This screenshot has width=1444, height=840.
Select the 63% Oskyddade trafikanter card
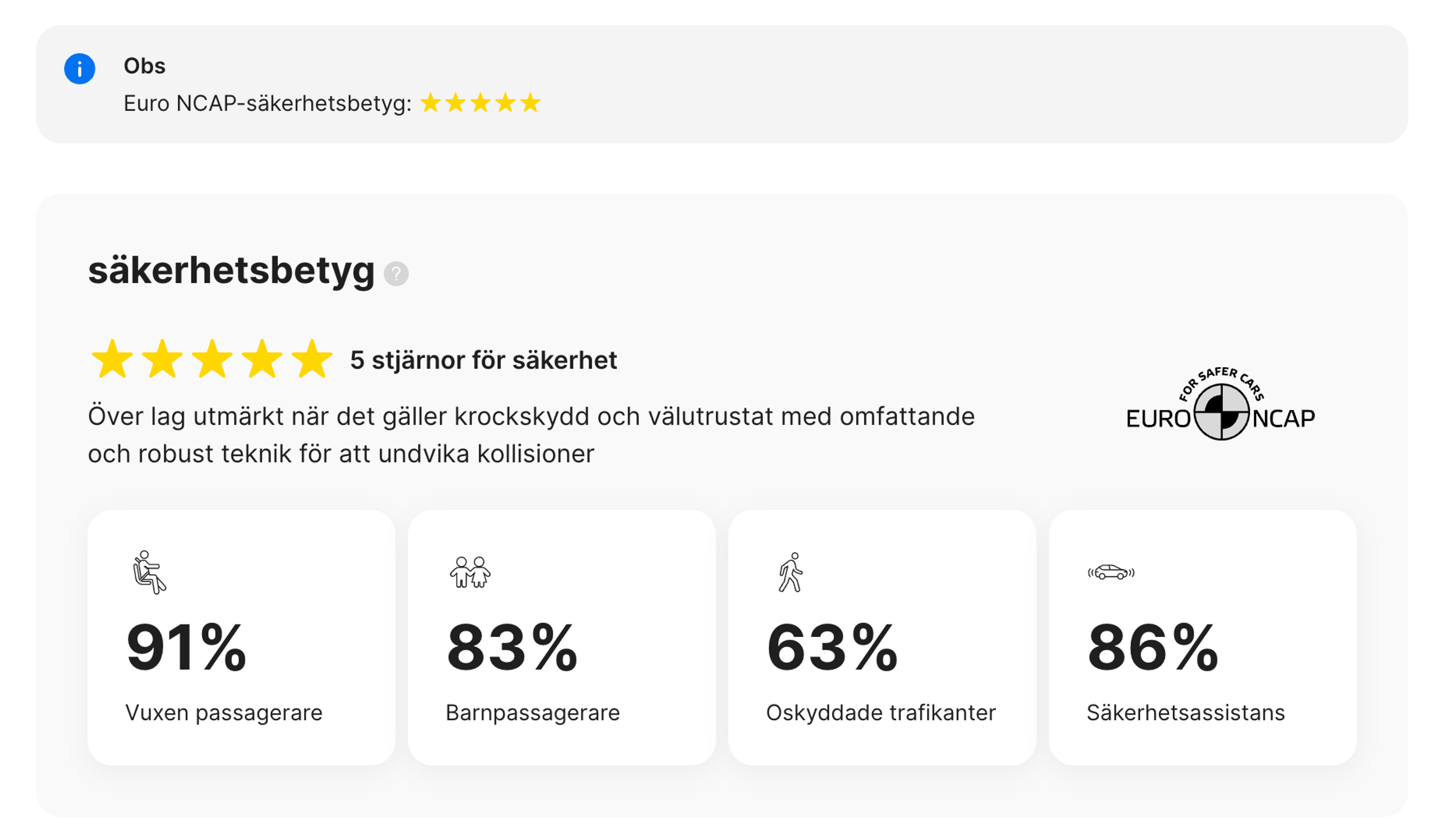[x=882, y=638]
